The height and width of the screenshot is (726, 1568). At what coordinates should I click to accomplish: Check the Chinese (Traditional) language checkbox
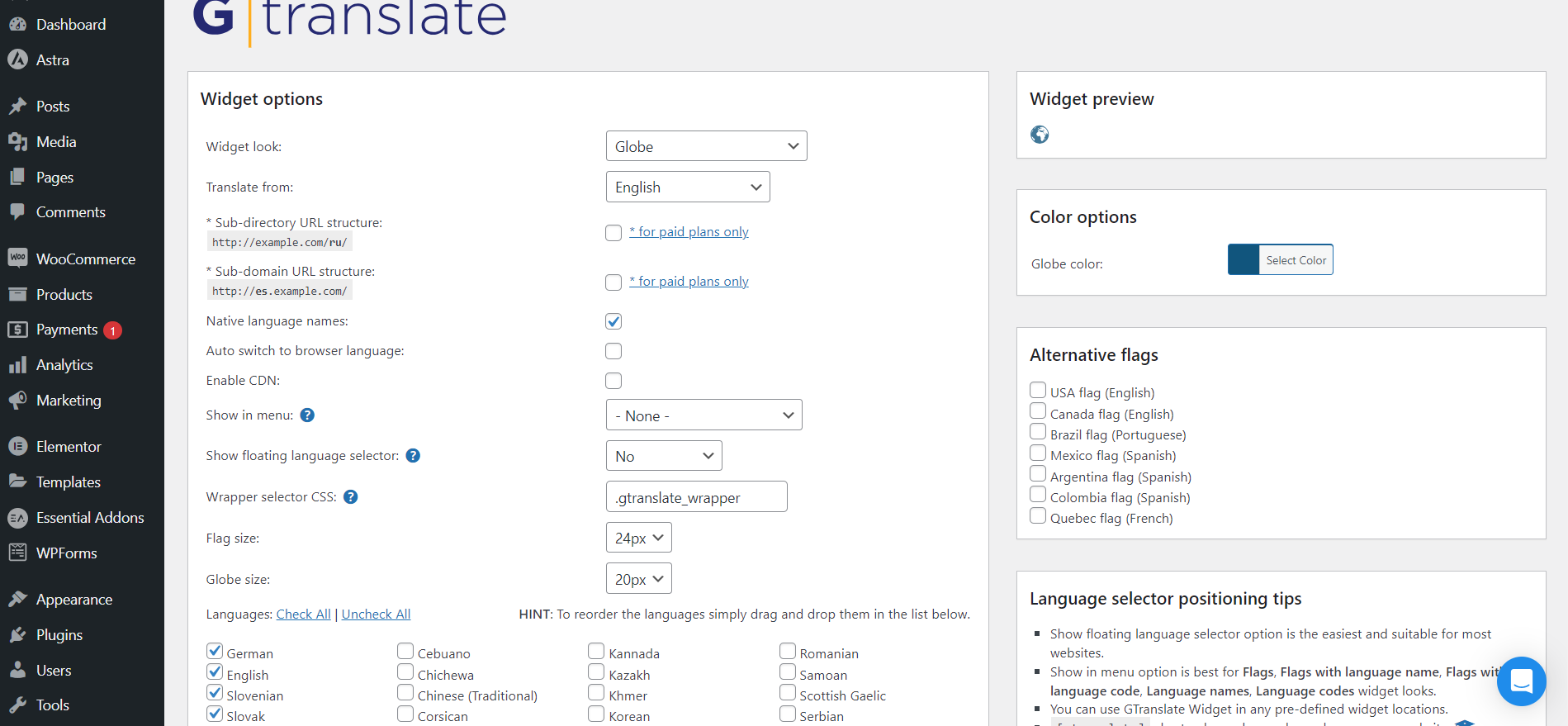[405, 693]
